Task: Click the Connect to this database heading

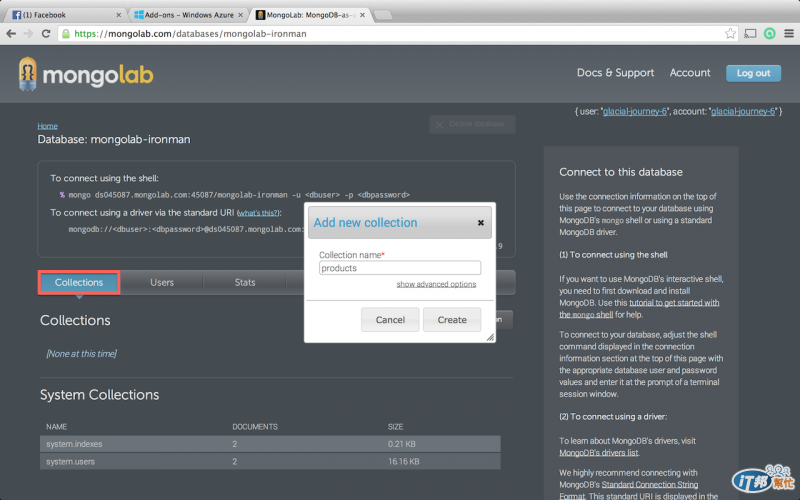Action: click(621, 172)
